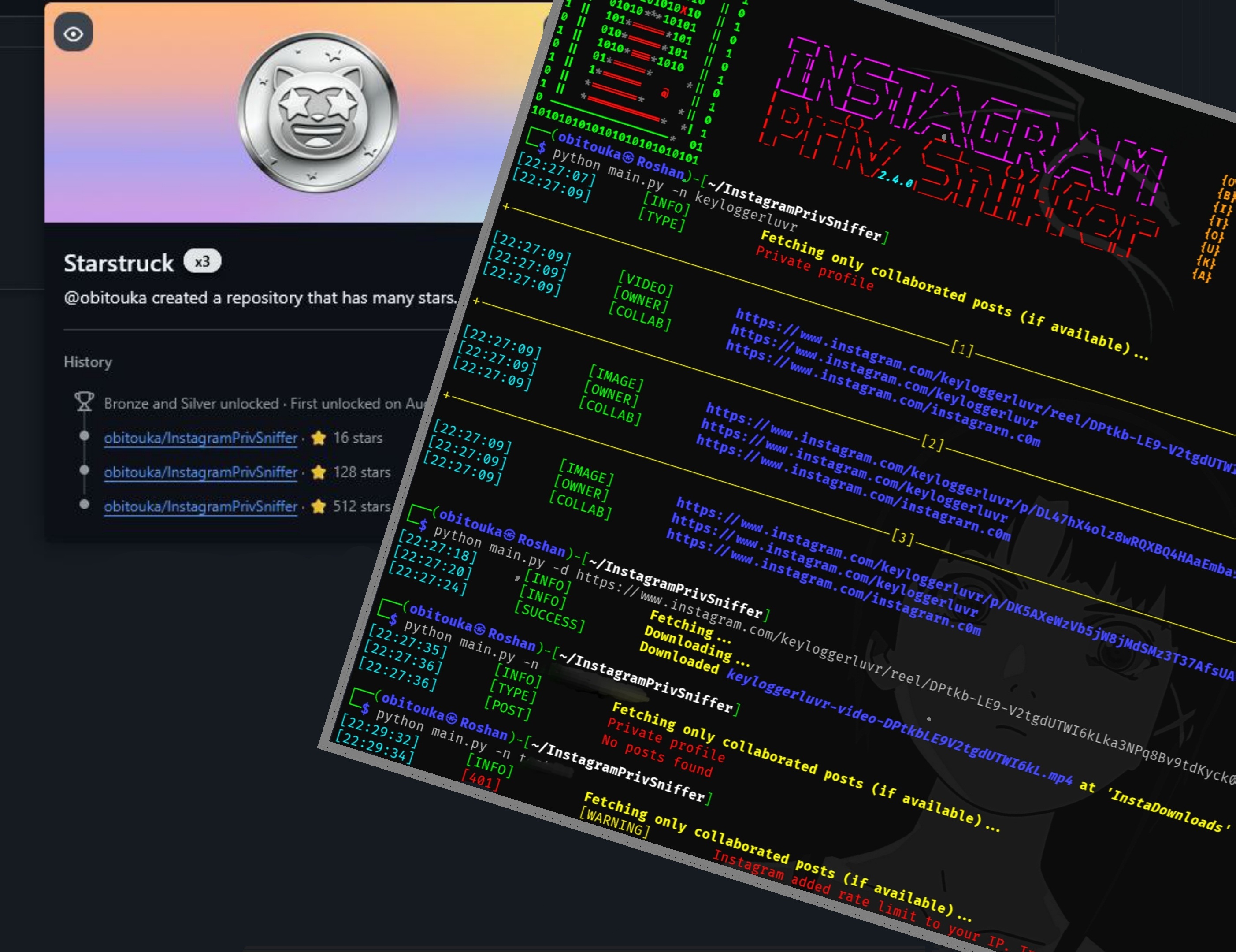The image size is (1236, 952).
Task: Click the pastel gradient badge banner
Action: (x=141, y=141)
